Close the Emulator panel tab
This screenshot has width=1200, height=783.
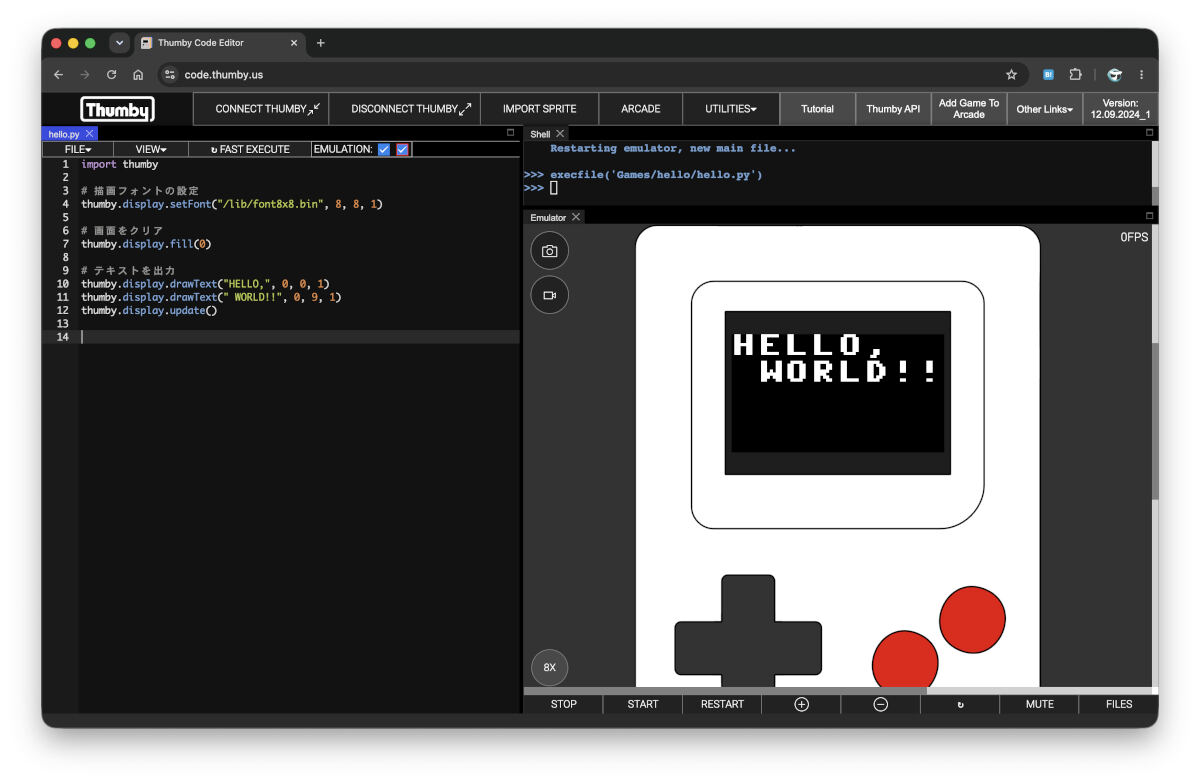tap(576, 217)
